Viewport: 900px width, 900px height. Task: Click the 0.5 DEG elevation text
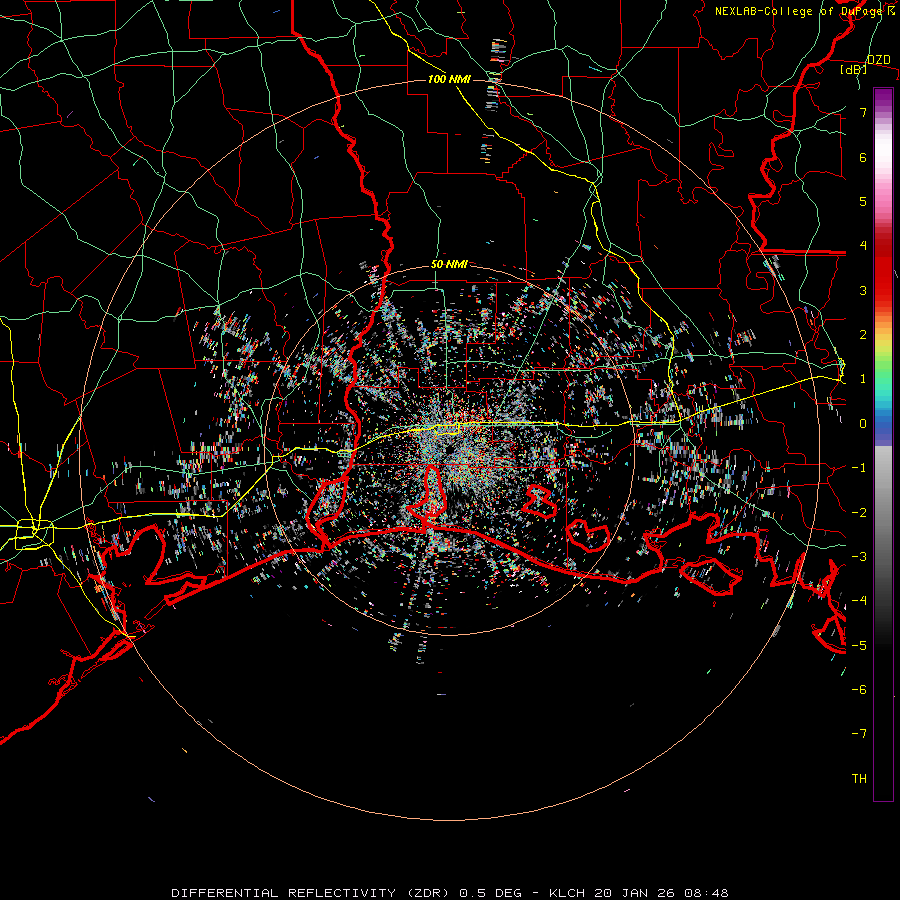pyautogui.click(x=491, y=893)
